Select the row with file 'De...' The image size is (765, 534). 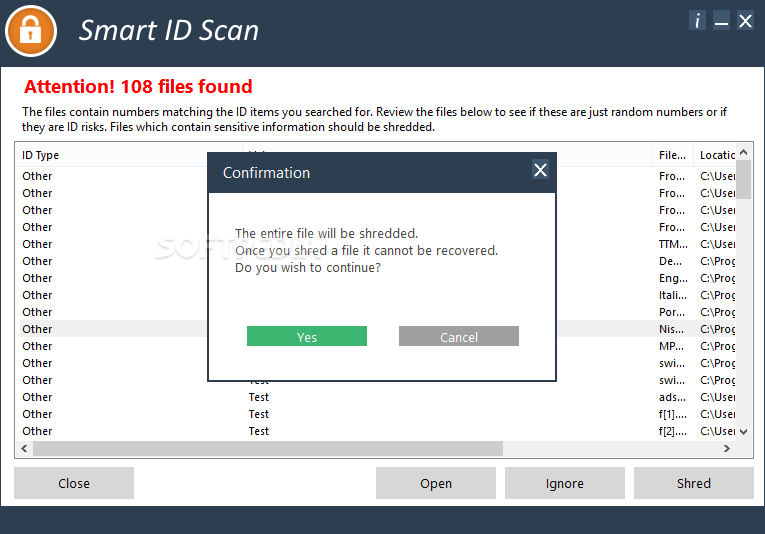(378, 261)
